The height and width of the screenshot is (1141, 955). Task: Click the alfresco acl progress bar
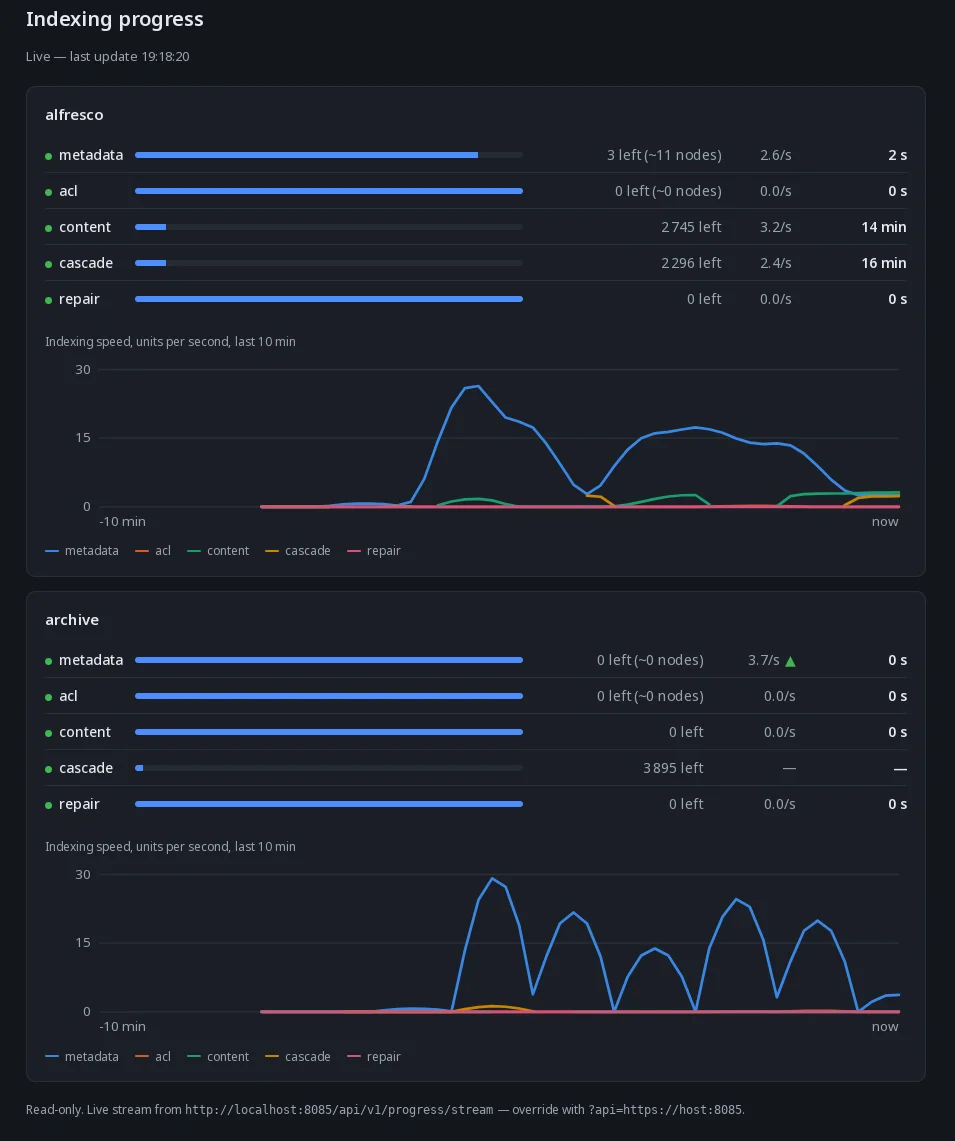tap(329, 191)
